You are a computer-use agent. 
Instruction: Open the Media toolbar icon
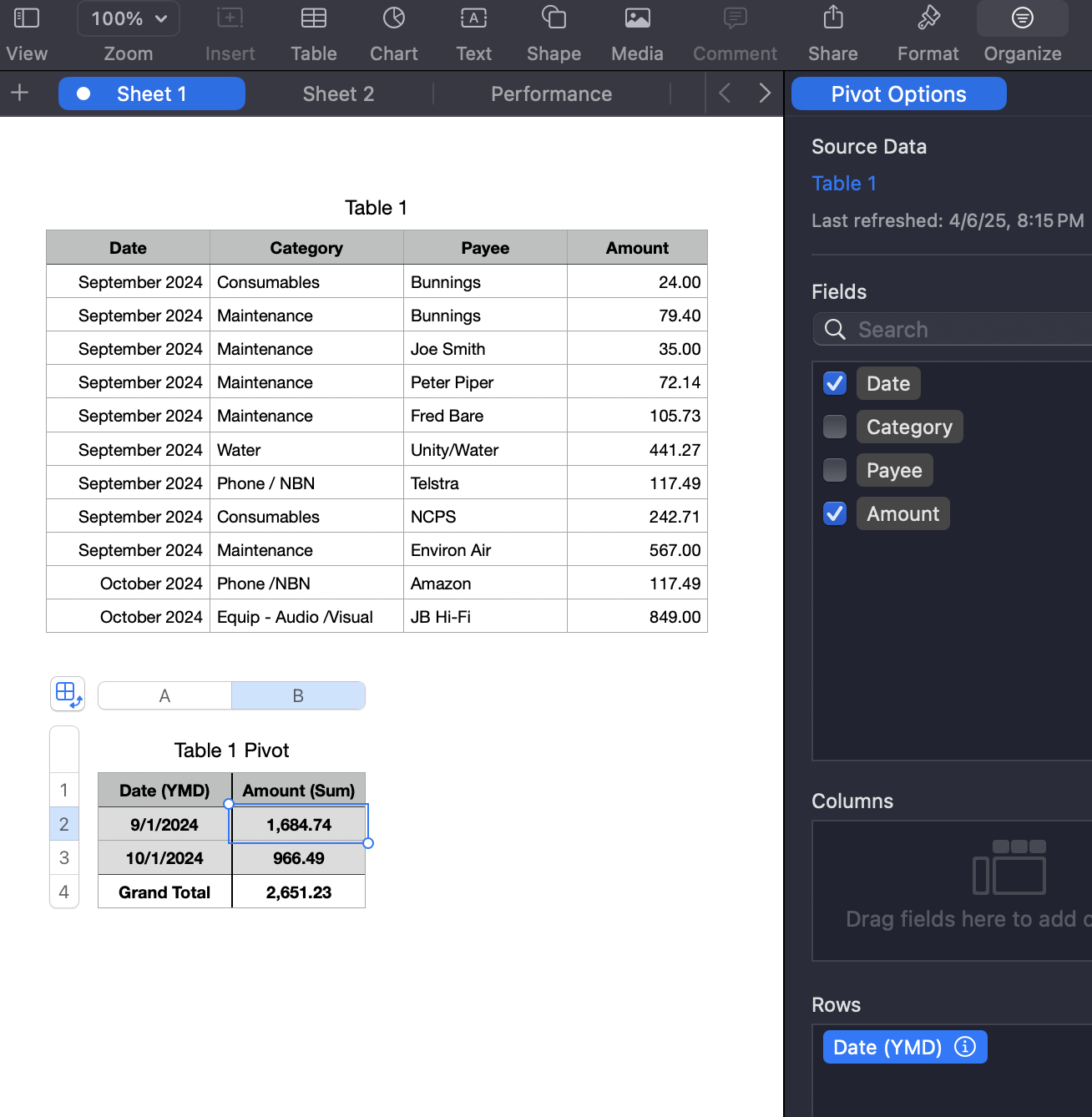(637, 18)
